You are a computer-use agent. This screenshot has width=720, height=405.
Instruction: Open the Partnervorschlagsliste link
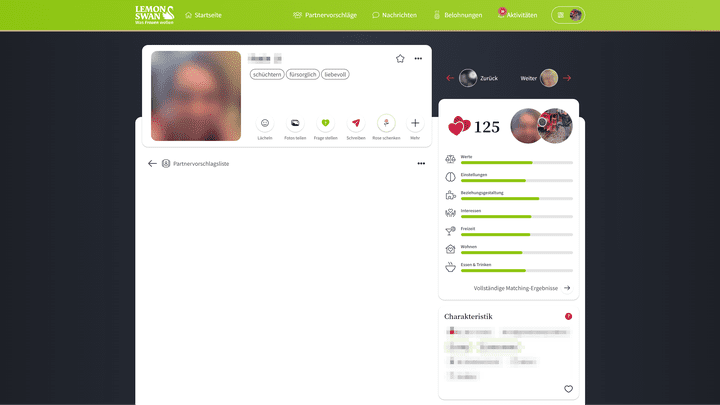click(x=201, y=163)
